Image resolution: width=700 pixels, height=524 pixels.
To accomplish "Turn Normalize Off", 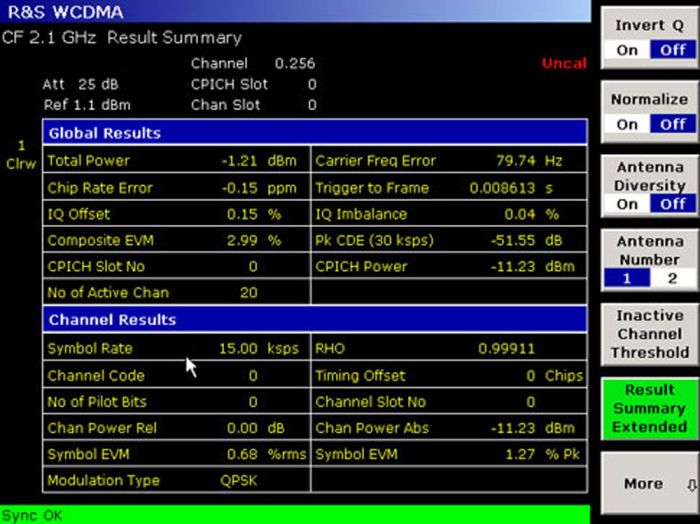I will pos(672,124).
